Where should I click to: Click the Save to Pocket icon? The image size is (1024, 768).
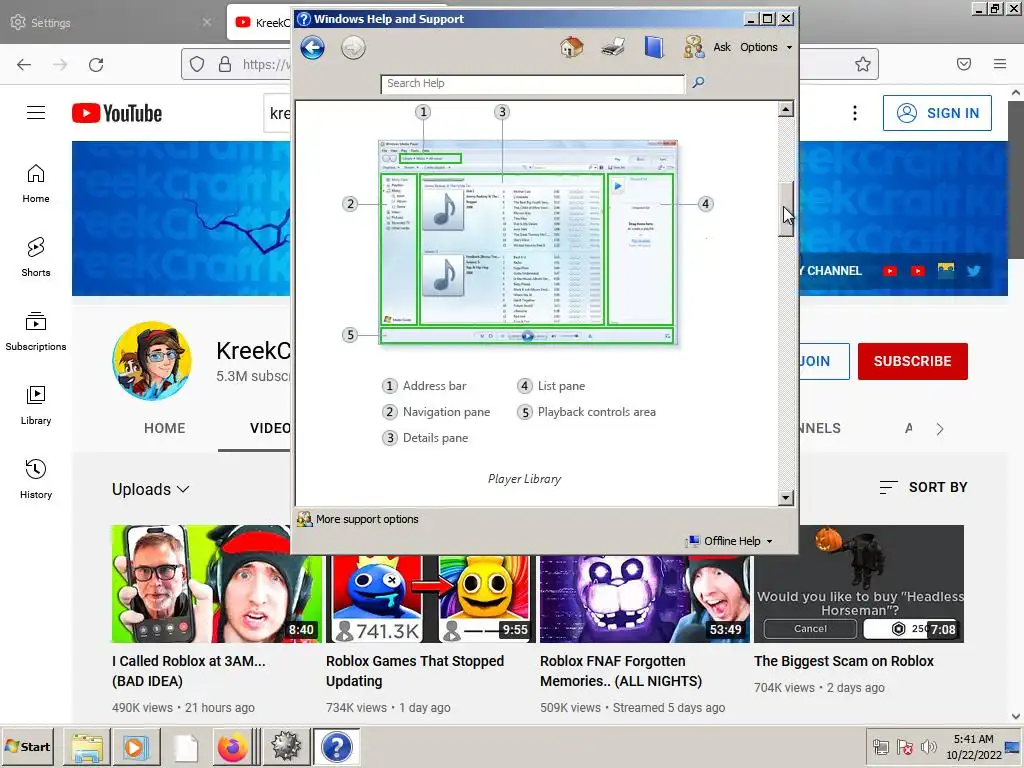pyautogui.click(x=964, y=64)
